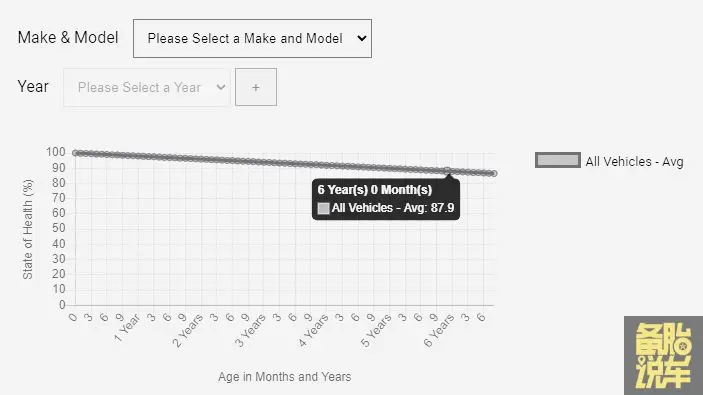Screen dimensions: 703x395
Task: Click the gray square icon inside the tooltip
Action: point(323,208)
